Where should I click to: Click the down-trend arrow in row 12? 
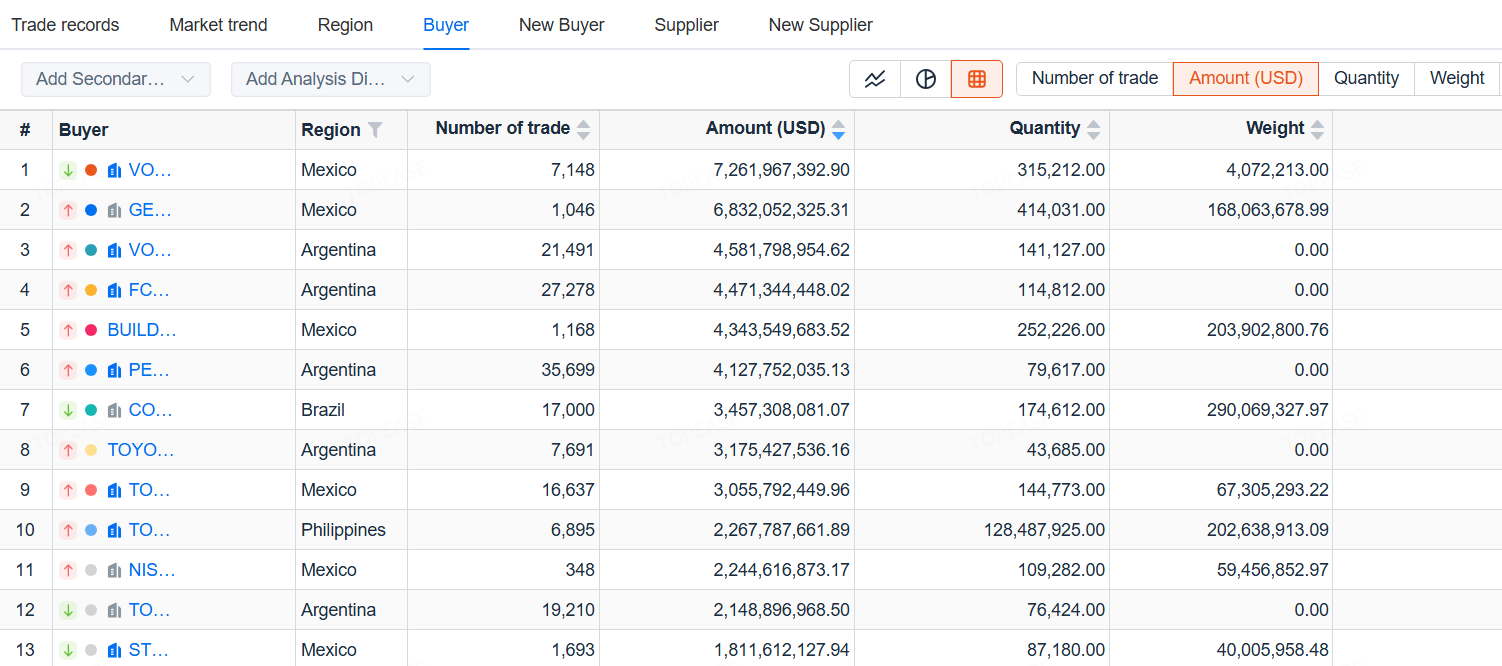[x=68, y=610]
